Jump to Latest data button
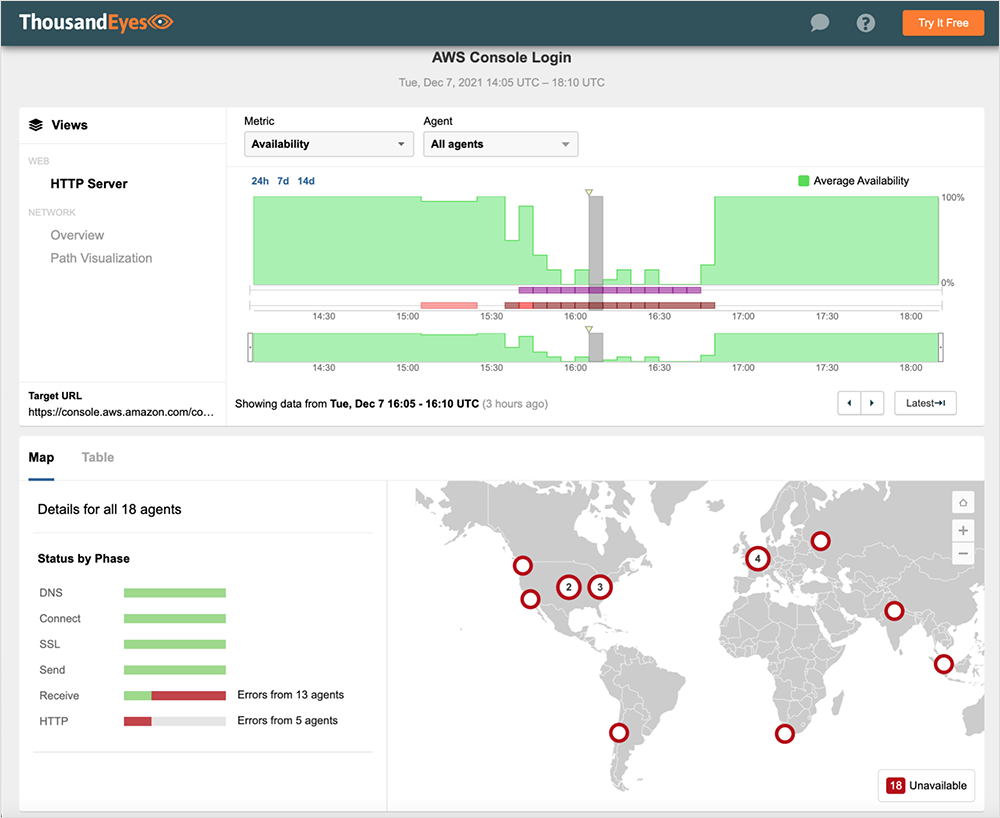Viewport: 1000px width, 818px height. tap(925, 403)
